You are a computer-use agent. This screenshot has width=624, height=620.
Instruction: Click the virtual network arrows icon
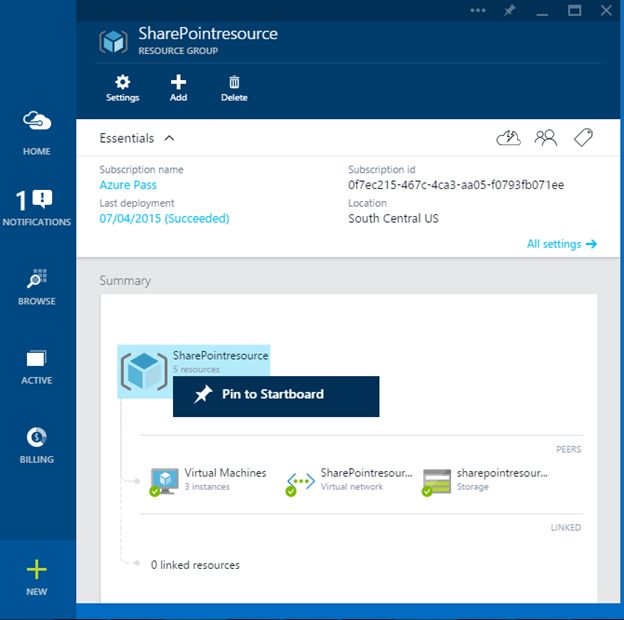coord(300,482)
